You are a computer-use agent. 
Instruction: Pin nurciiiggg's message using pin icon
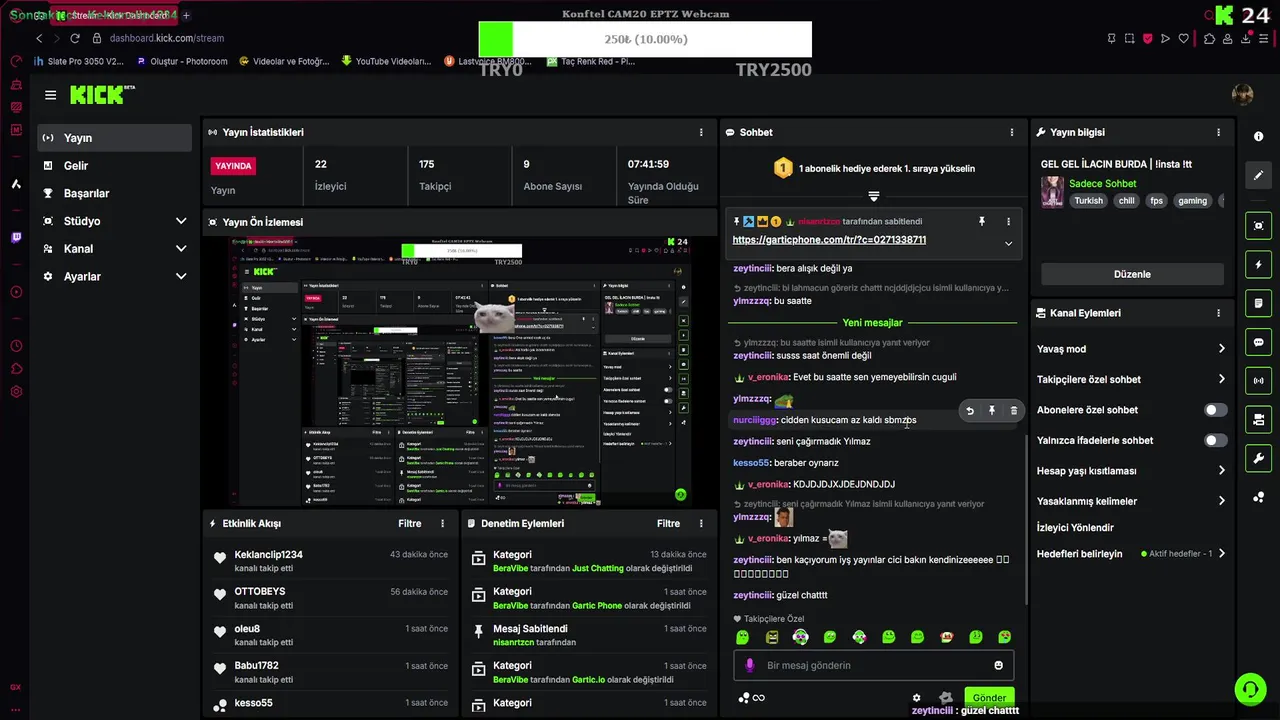pos(991,410)
